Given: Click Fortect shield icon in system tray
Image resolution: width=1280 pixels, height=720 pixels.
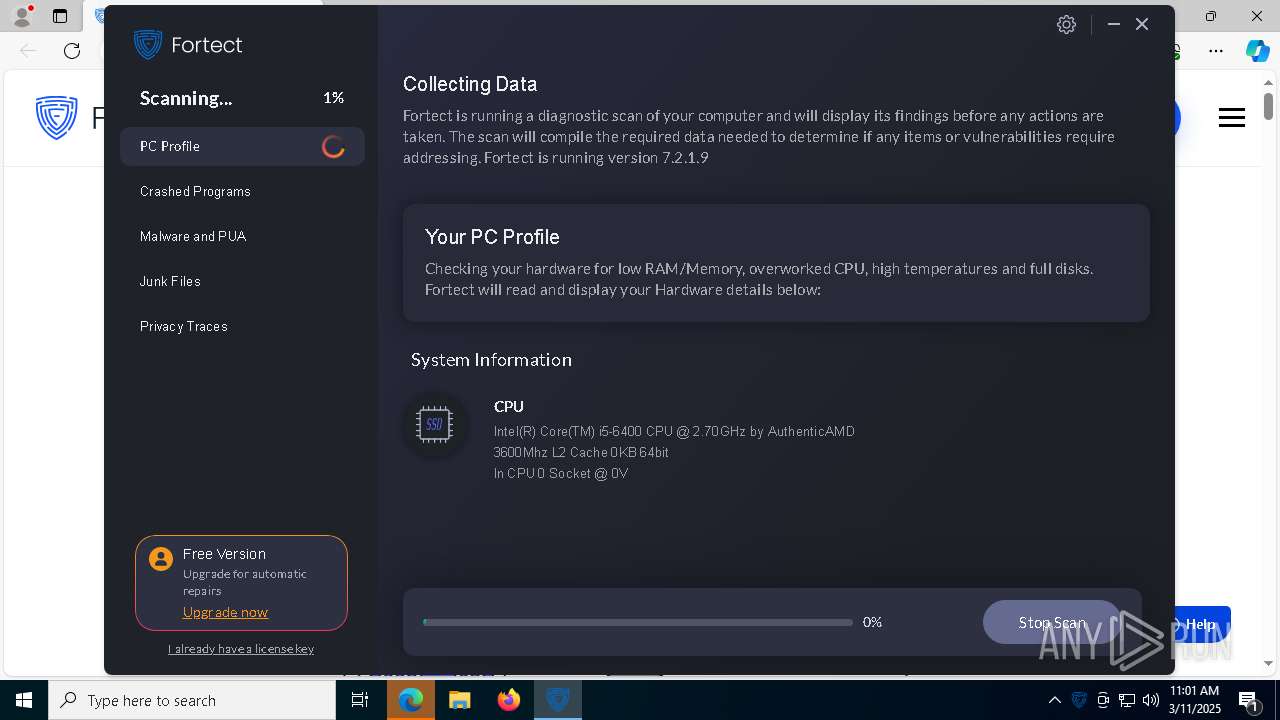Looking at the screenshot, I should (1079, 700).
